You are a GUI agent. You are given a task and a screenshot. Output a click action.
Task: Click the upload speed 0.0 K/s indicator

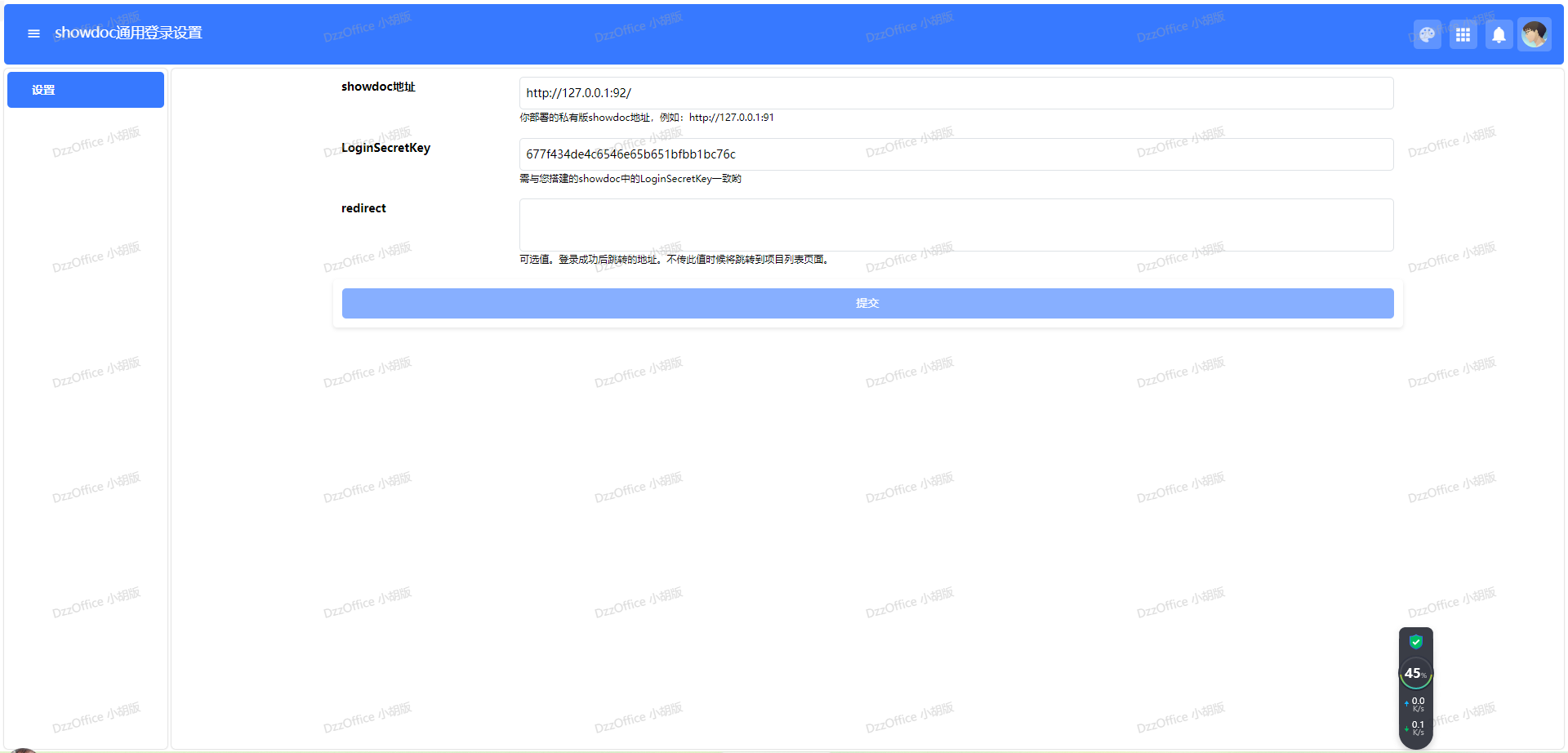(1415, 703)
